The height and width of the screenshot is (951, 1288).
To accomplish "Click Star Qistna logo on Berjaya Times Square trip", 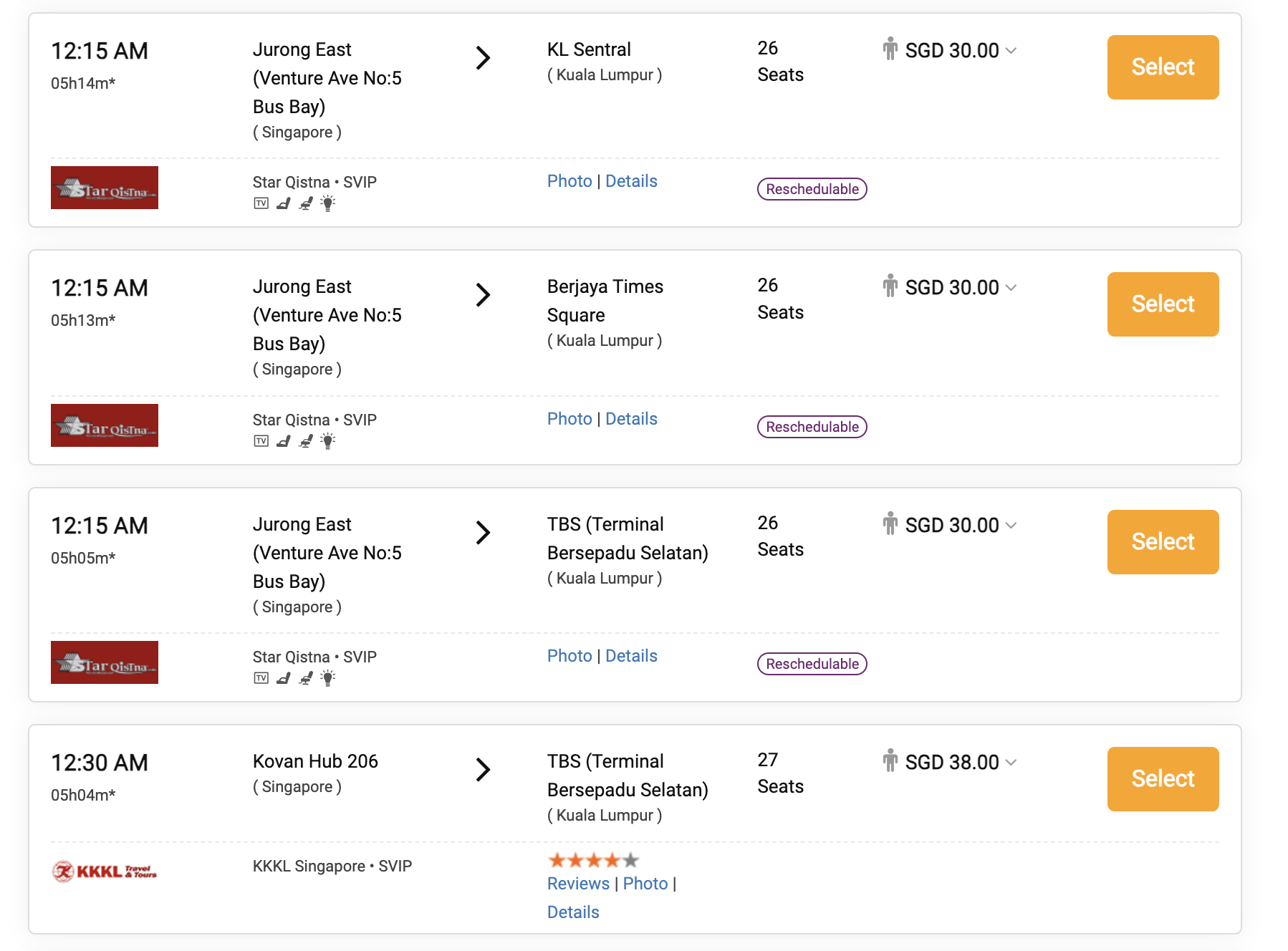I will click(x=105, y=425).
